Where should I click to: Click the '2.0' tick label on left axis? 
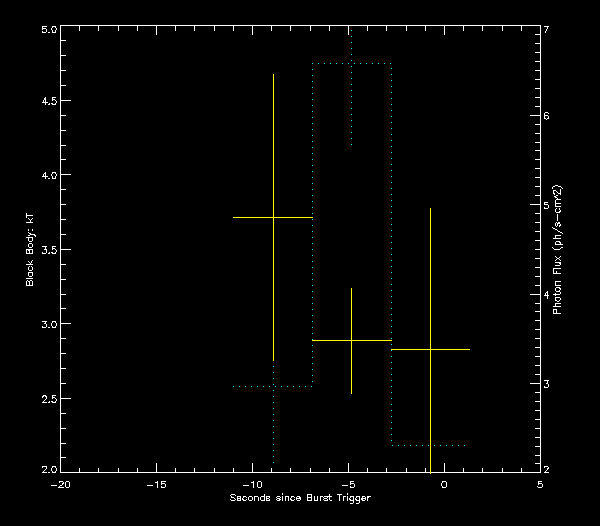[x=46, y=470]
